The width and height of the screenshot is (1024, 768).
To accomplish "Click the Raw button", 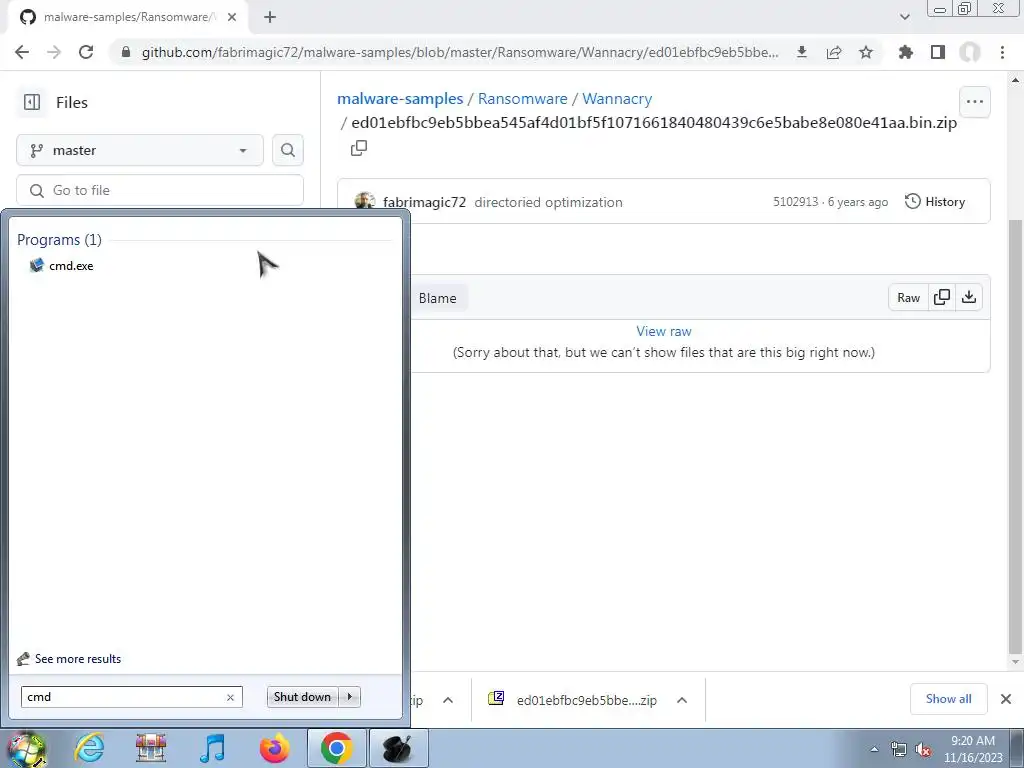I will coord(908,298).
